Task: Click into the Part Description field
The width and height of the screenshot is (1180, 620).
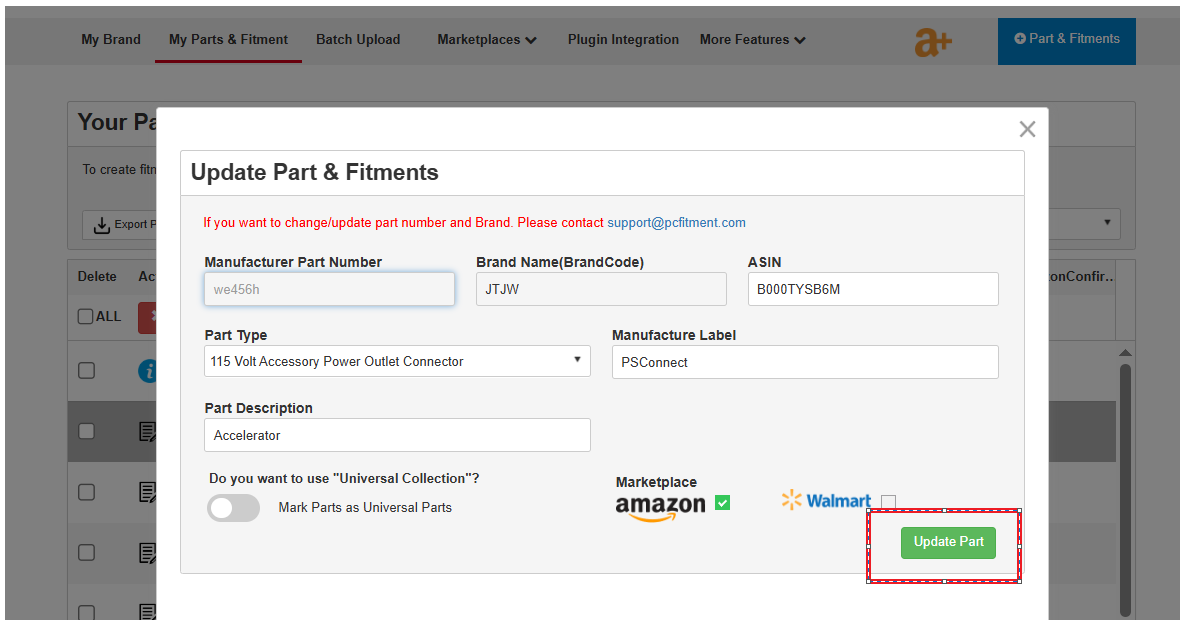Action: [397, 435]
